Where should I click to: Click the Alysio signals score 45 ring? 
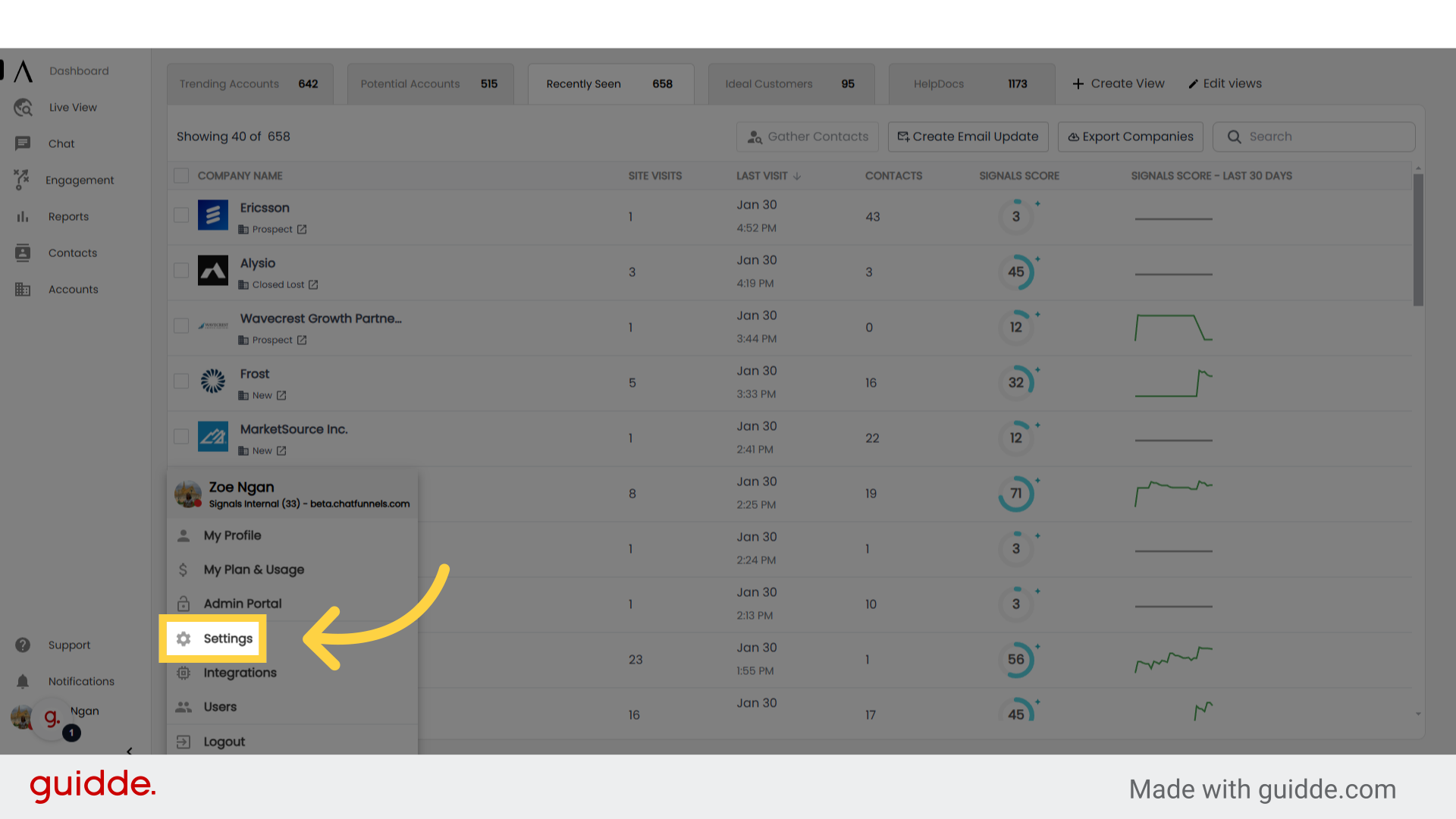(1016, 271)
